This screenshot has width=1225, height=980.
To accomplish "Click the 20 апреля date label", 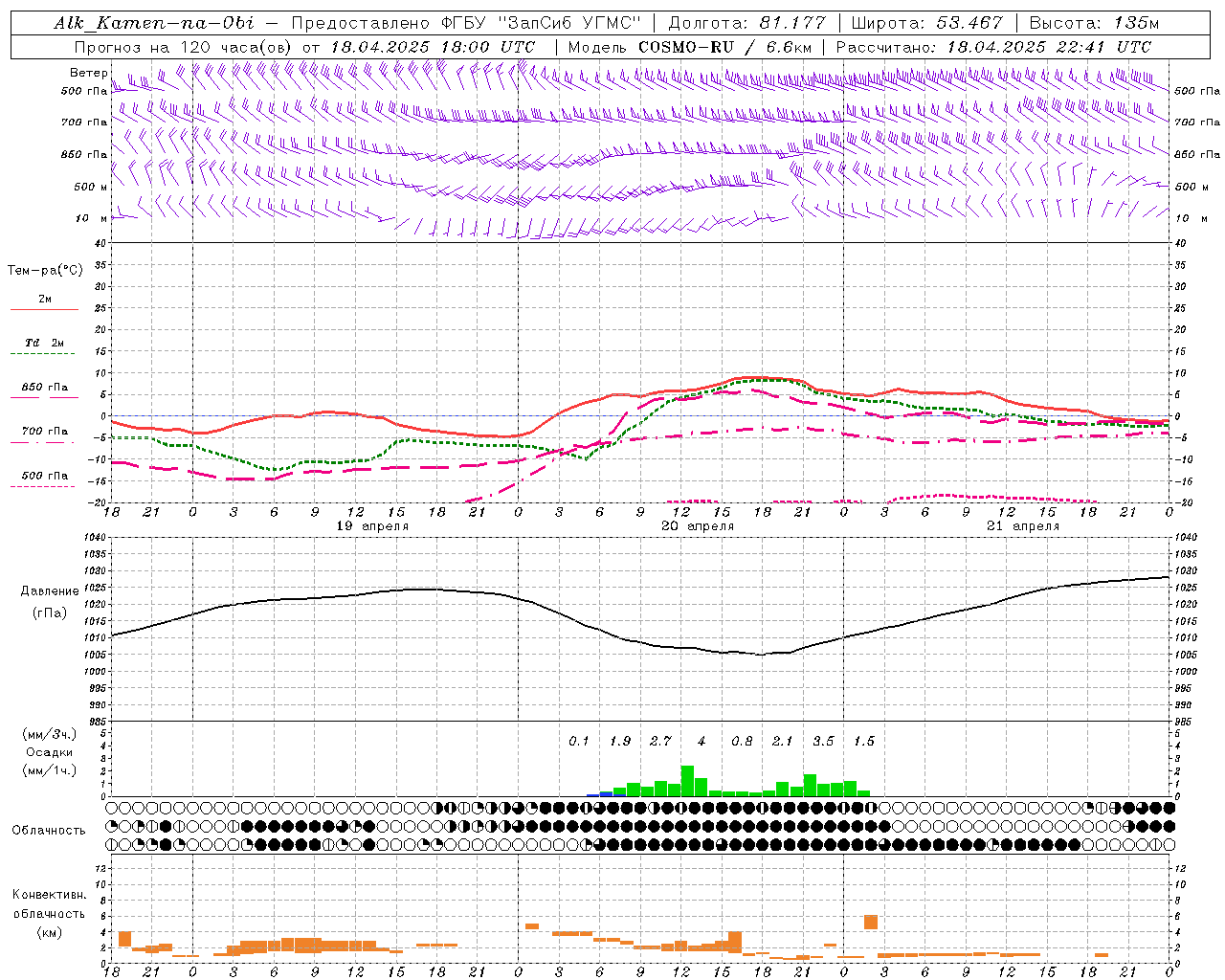I will pyautogui.click(x=698, y=526).
